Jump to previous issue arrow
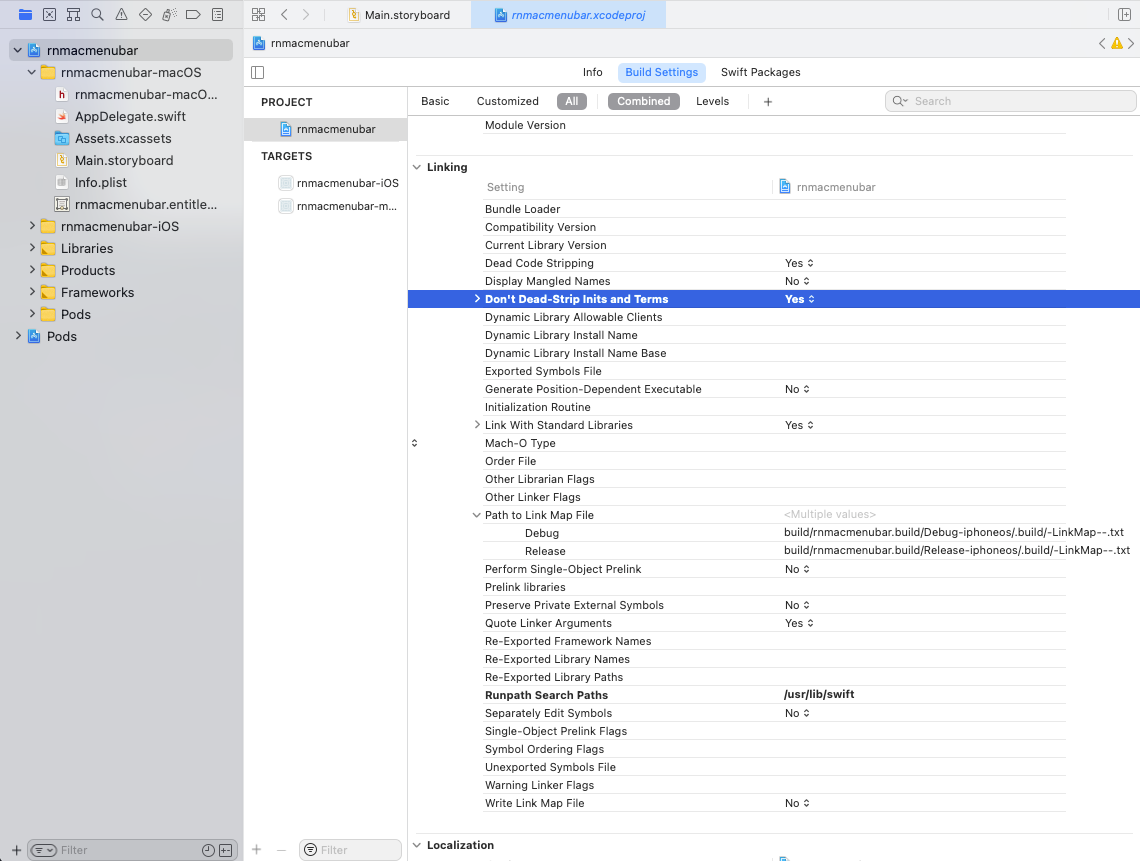Image resolution: width=1140 pixels, height=861 pixels. tap(1102, 44)
